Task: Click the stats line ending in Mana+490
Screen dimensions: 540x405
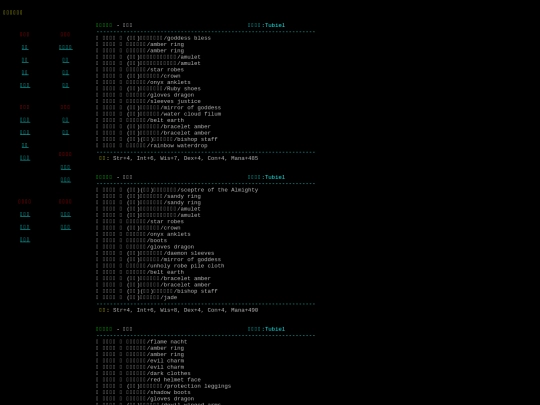Action: point(178,310)
